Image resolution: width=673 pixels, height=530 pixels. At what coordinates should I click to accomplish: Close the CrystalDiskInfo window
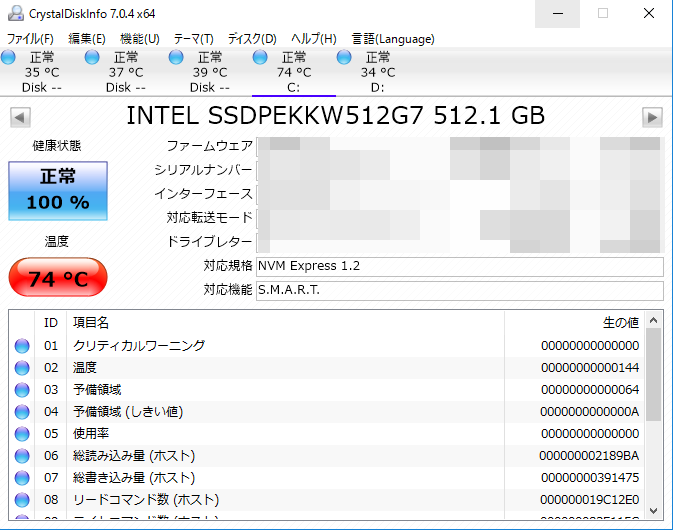tap(649, 14)
